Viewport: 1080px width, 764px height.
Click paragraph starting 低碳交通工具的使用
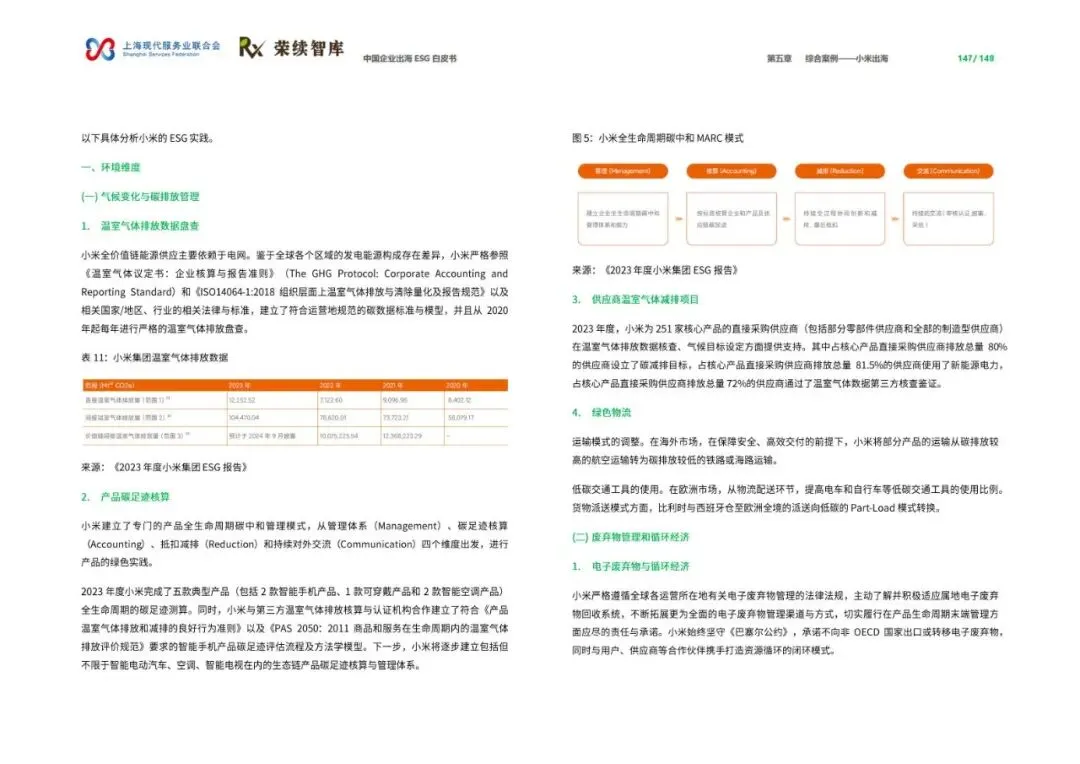[x=789, y=498]
